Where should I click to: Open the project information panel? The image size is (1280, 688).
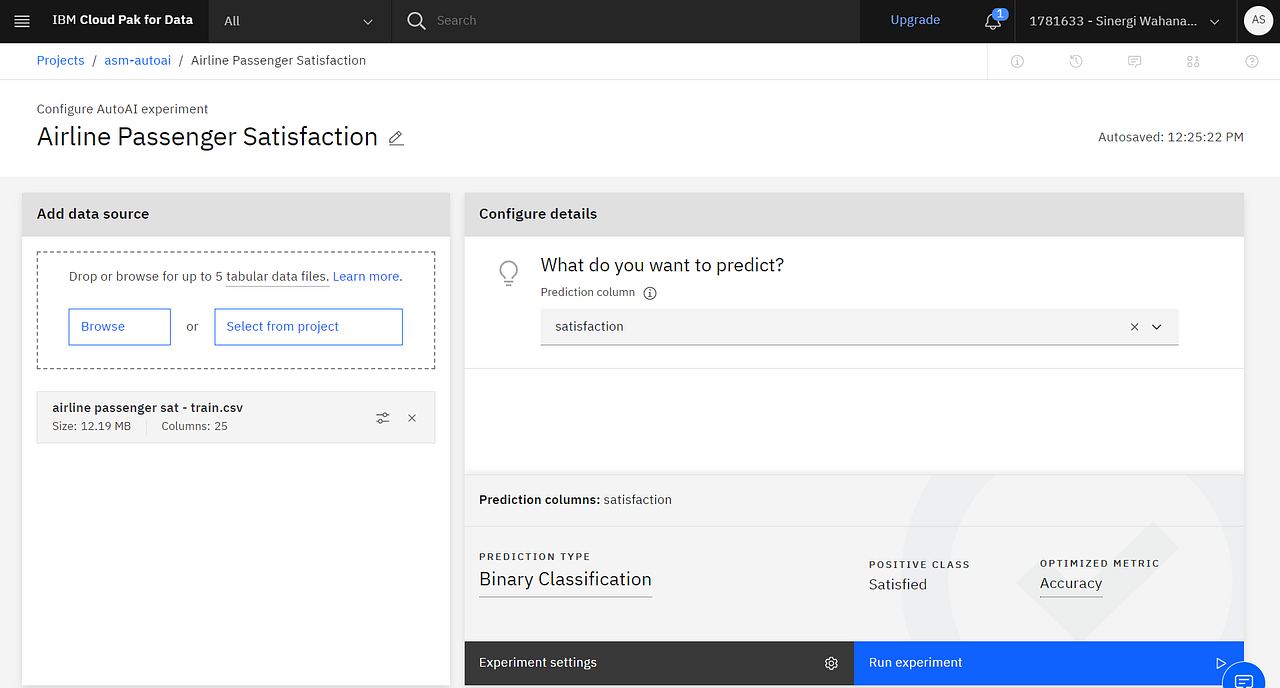(x=1017, y=61)
